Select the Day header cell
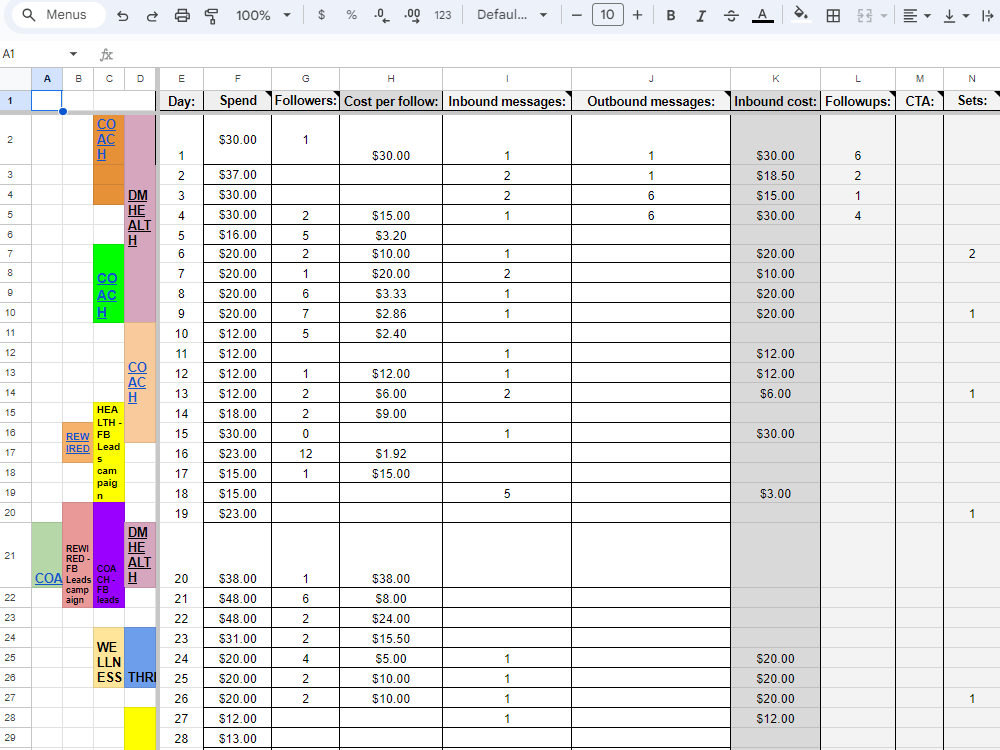This screenshot has width=1000, height=750. 181,101
